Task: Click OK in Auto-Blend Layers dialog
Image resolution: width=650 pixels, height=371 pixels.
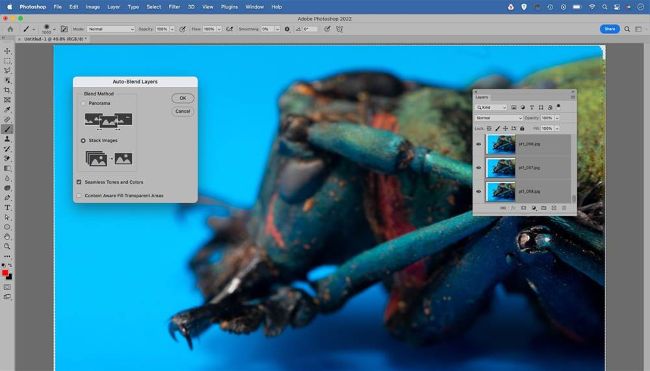Action: pyautogui.click(x=183, y=98)
